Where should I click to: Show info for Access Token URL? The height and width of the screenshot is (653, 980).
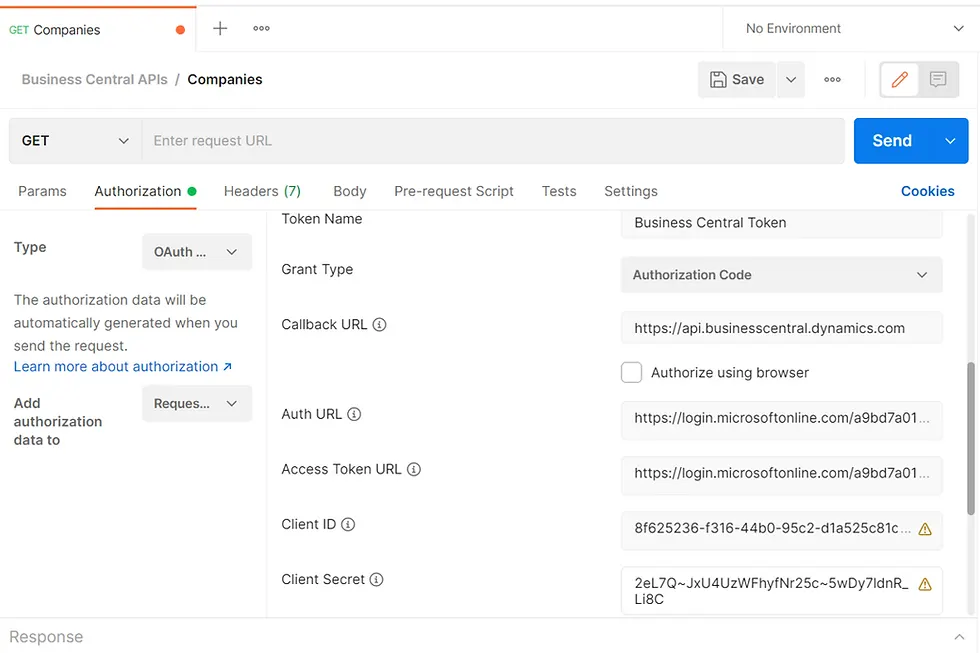(414, 469)
